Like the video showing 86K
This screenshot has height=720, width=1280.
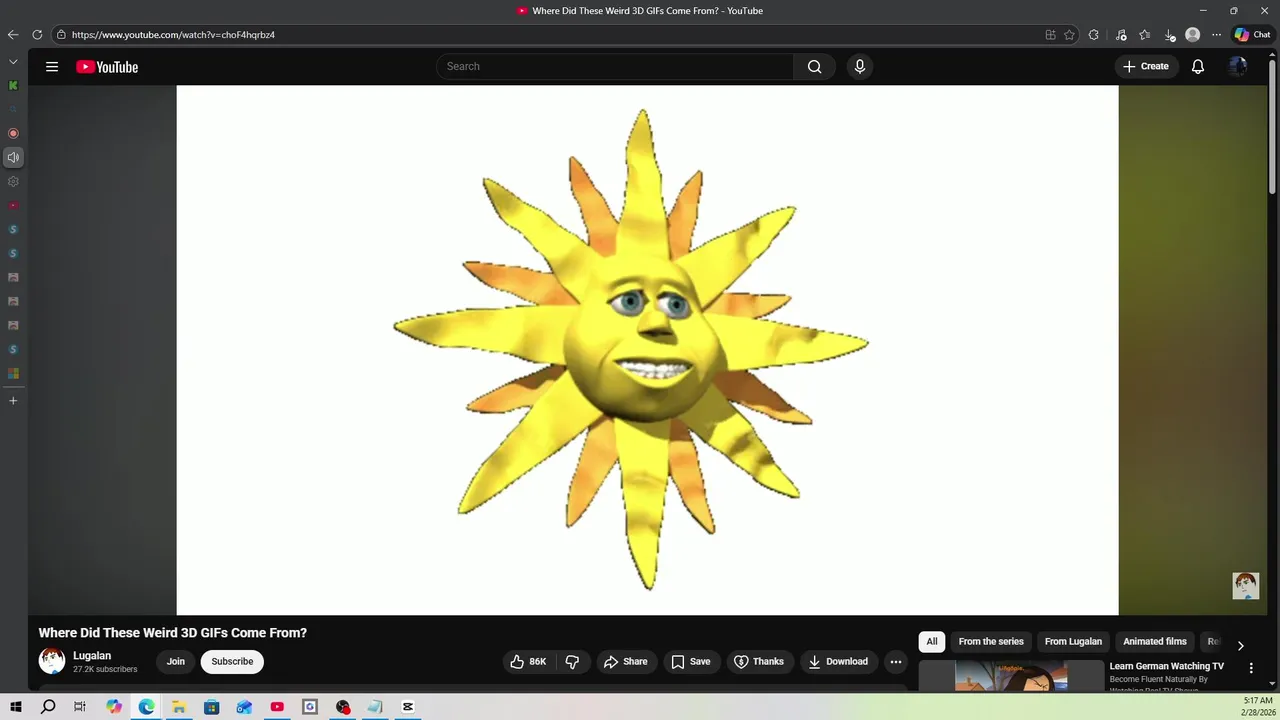click(528, 662)
